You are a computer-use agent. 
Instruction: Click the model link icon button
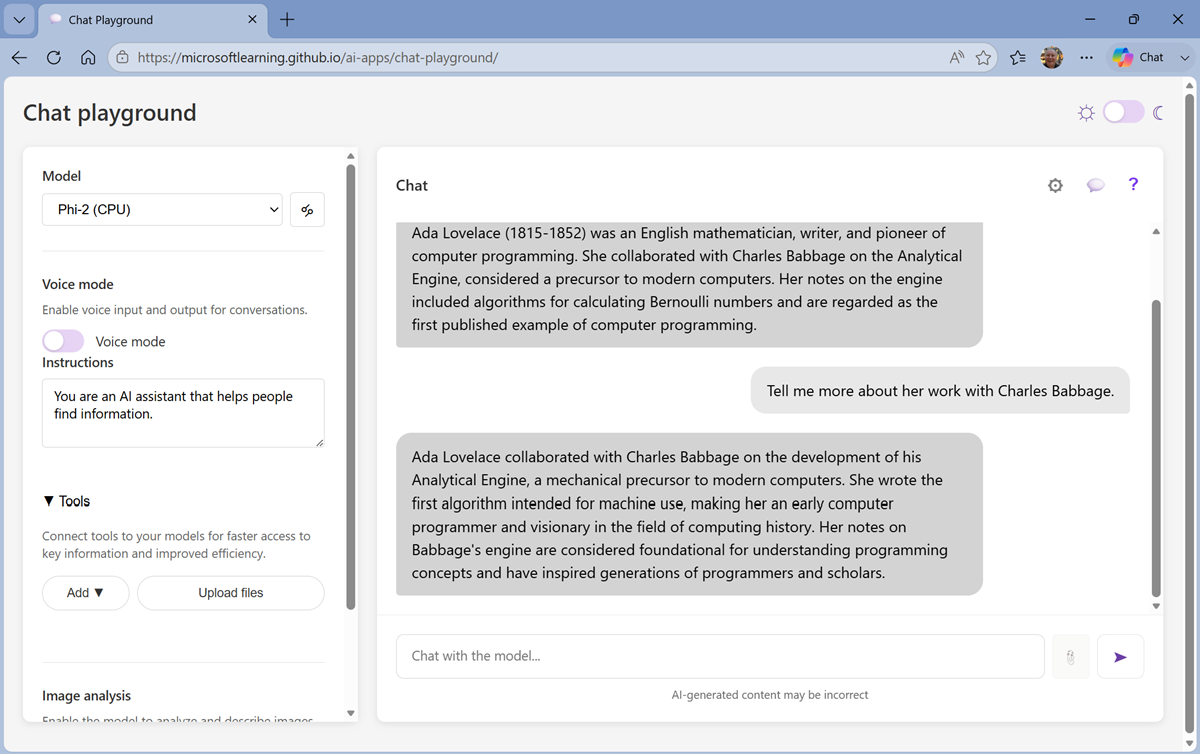pos(307,210)
